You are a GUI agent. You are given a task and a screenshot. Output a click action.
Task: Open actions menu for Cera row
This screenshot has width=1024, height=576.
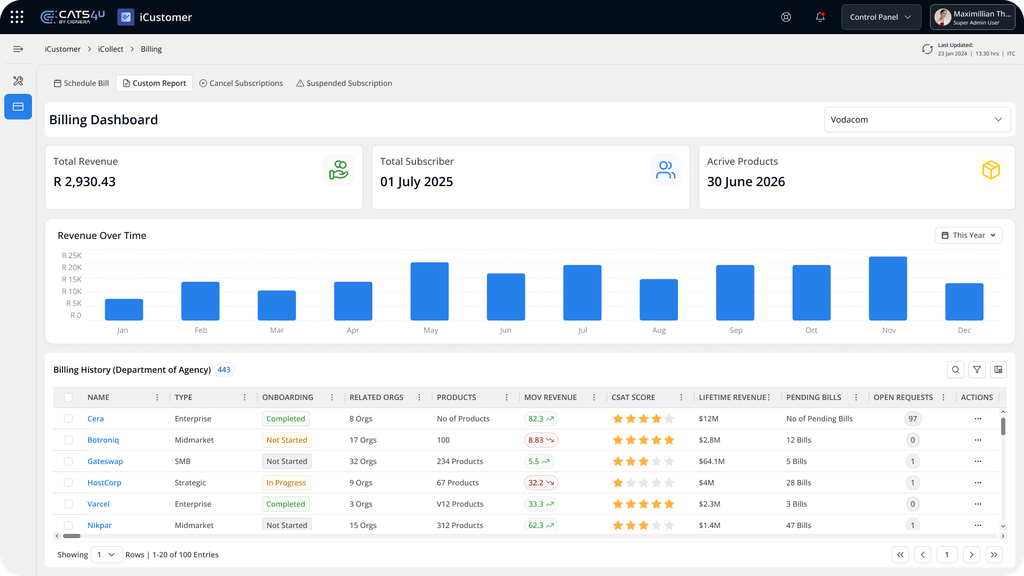click(978, 419)
